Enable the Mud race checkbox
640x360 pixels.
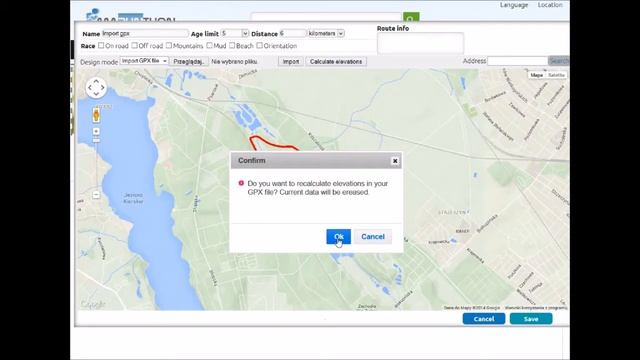click(209, 45)
